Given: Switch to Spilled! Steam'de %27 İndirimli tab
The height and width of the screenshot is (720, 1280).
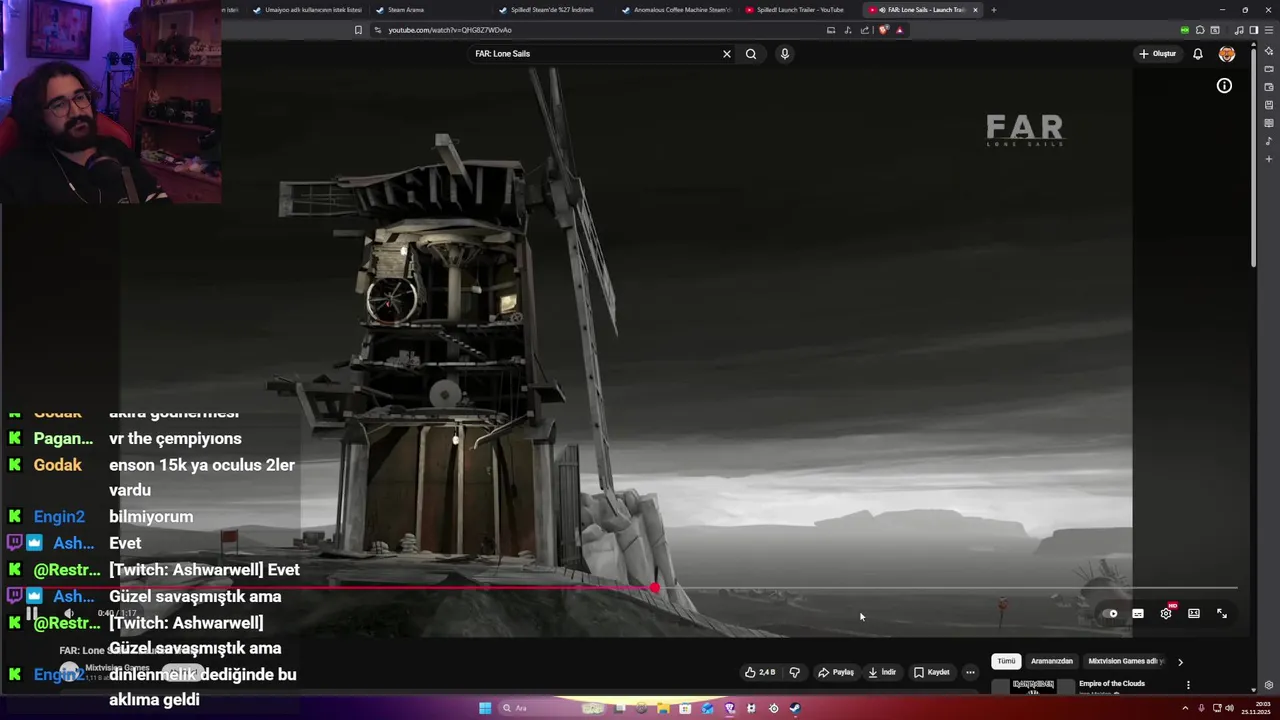Looking at the screenshot, I should 553,10.
